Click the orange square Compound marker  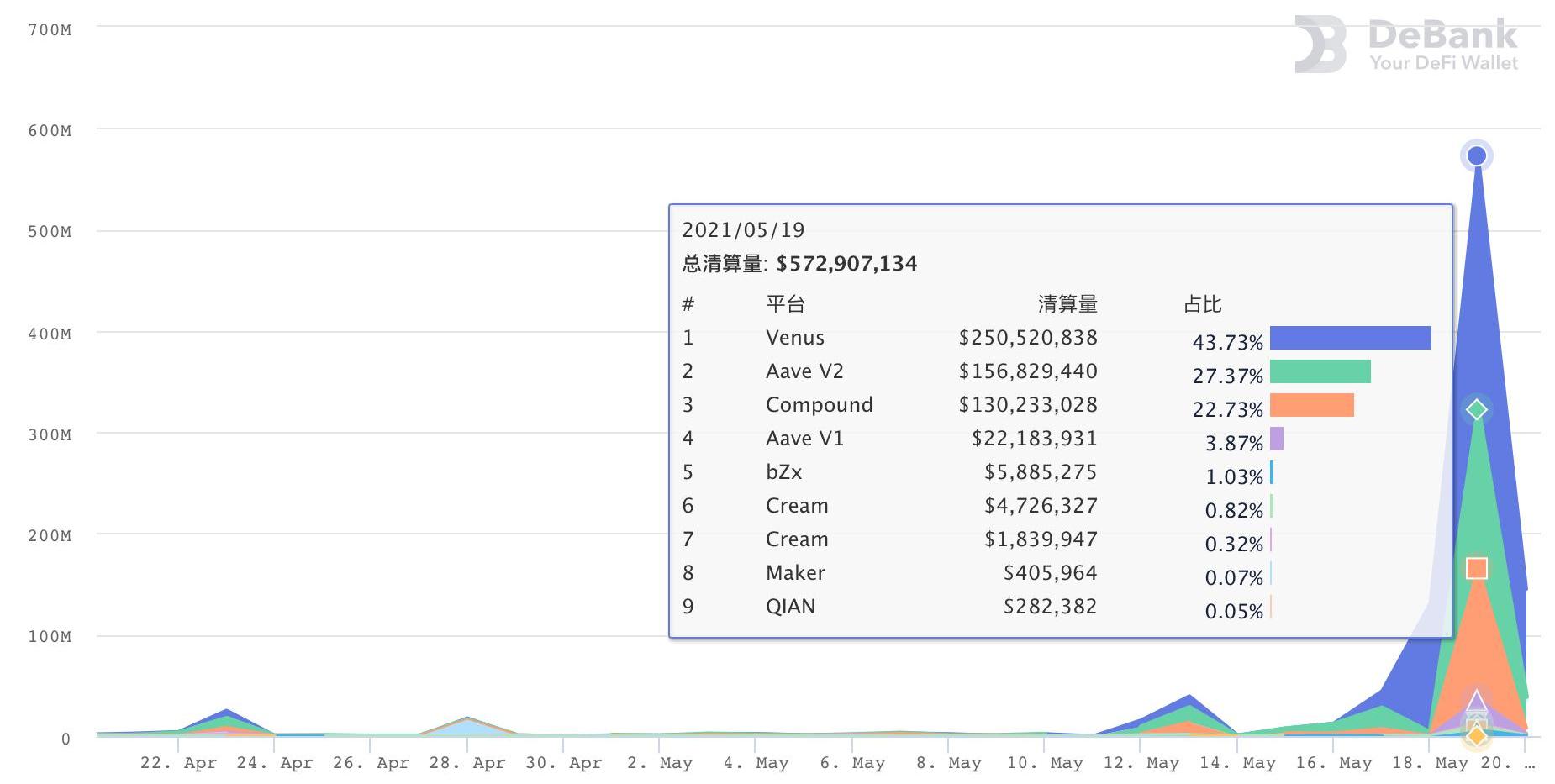point(1477,568)
